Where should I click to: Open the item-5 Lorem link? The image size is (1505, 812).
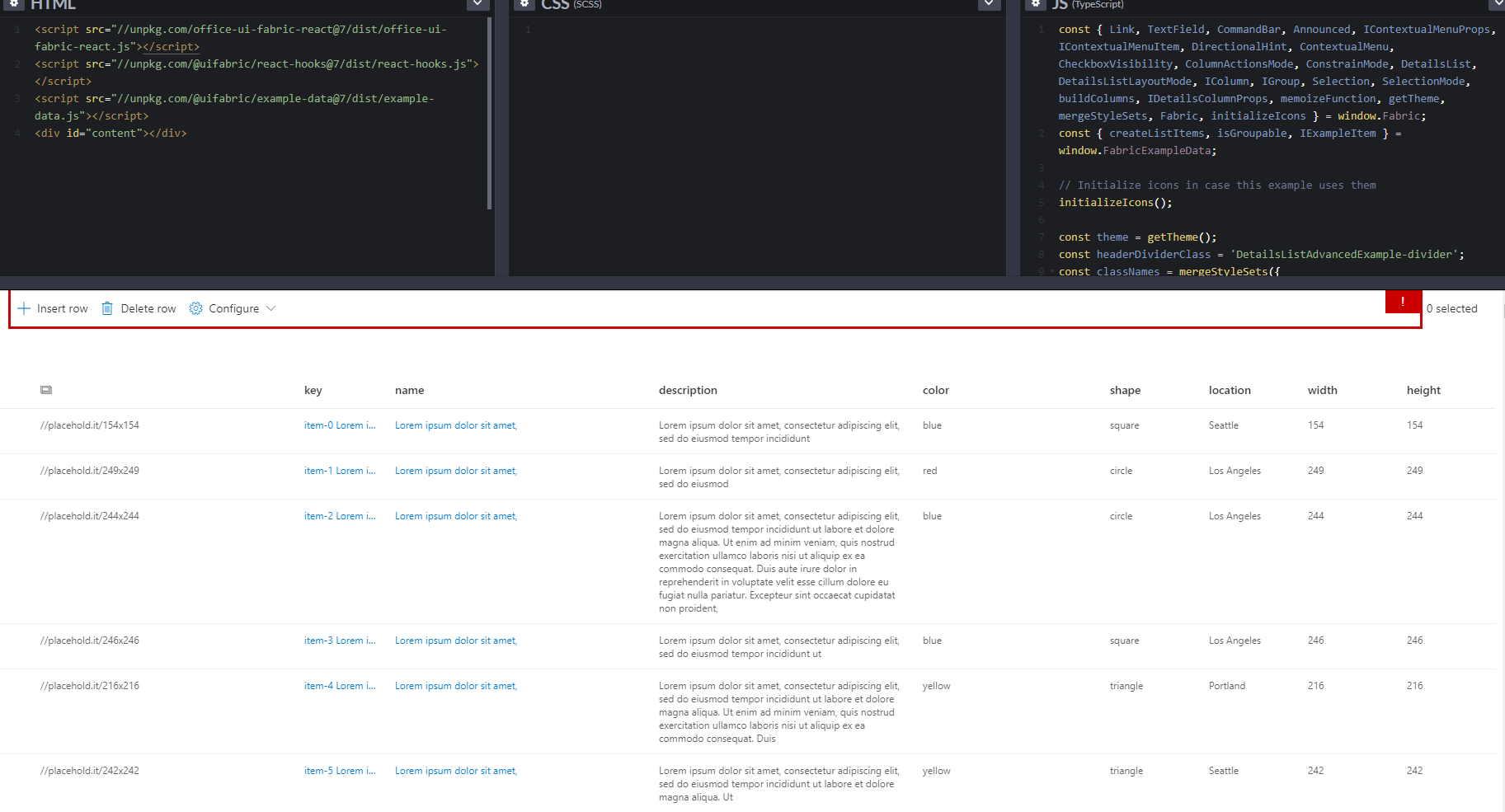(339, 770)
